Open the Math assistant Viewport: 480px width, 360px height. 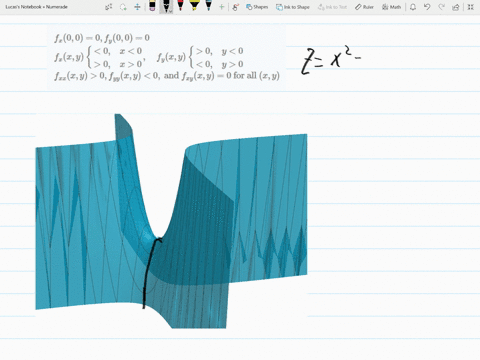tap(391, 7)
